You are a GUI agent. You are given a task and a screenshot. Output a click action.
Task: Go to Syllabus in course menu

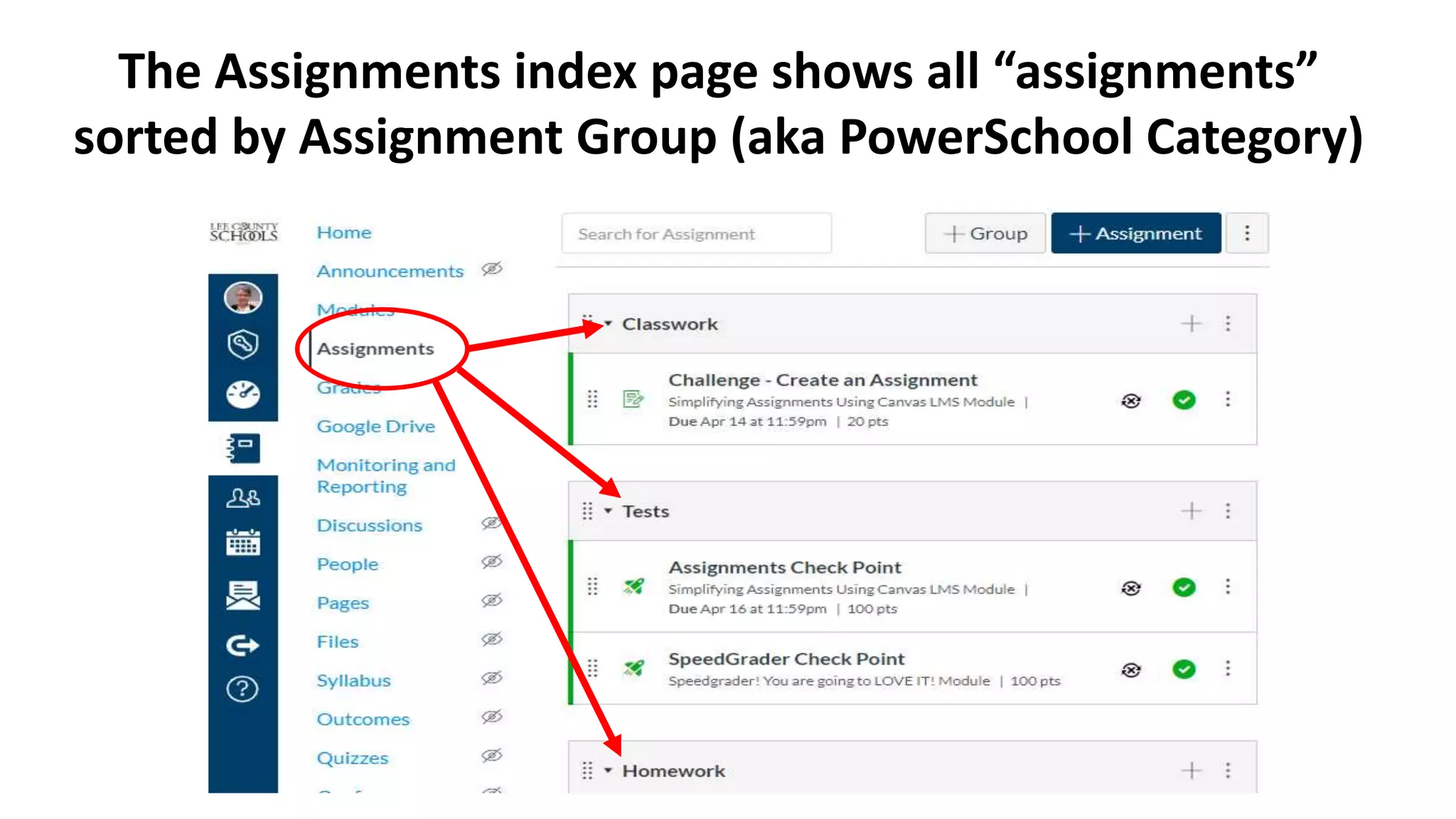pos(353,680)
